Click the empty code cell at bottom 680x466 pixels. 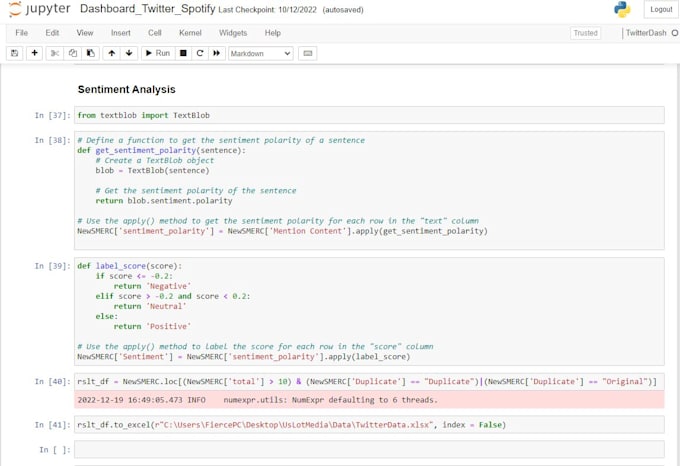pyautogui.click(x=369, y=450)
